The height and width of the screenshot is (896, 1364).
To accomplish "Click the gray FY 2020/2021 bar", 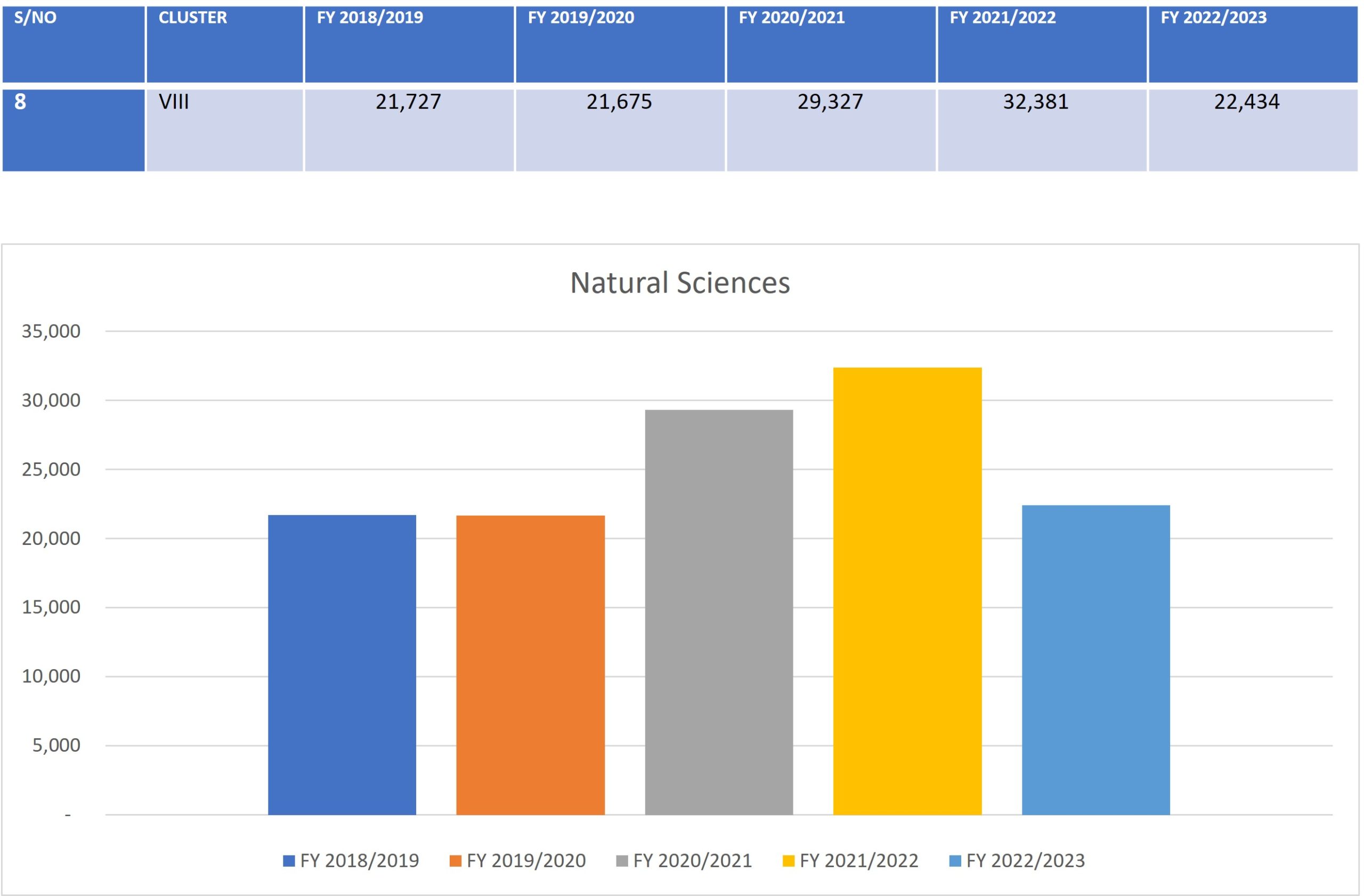I will coord(719,612).
